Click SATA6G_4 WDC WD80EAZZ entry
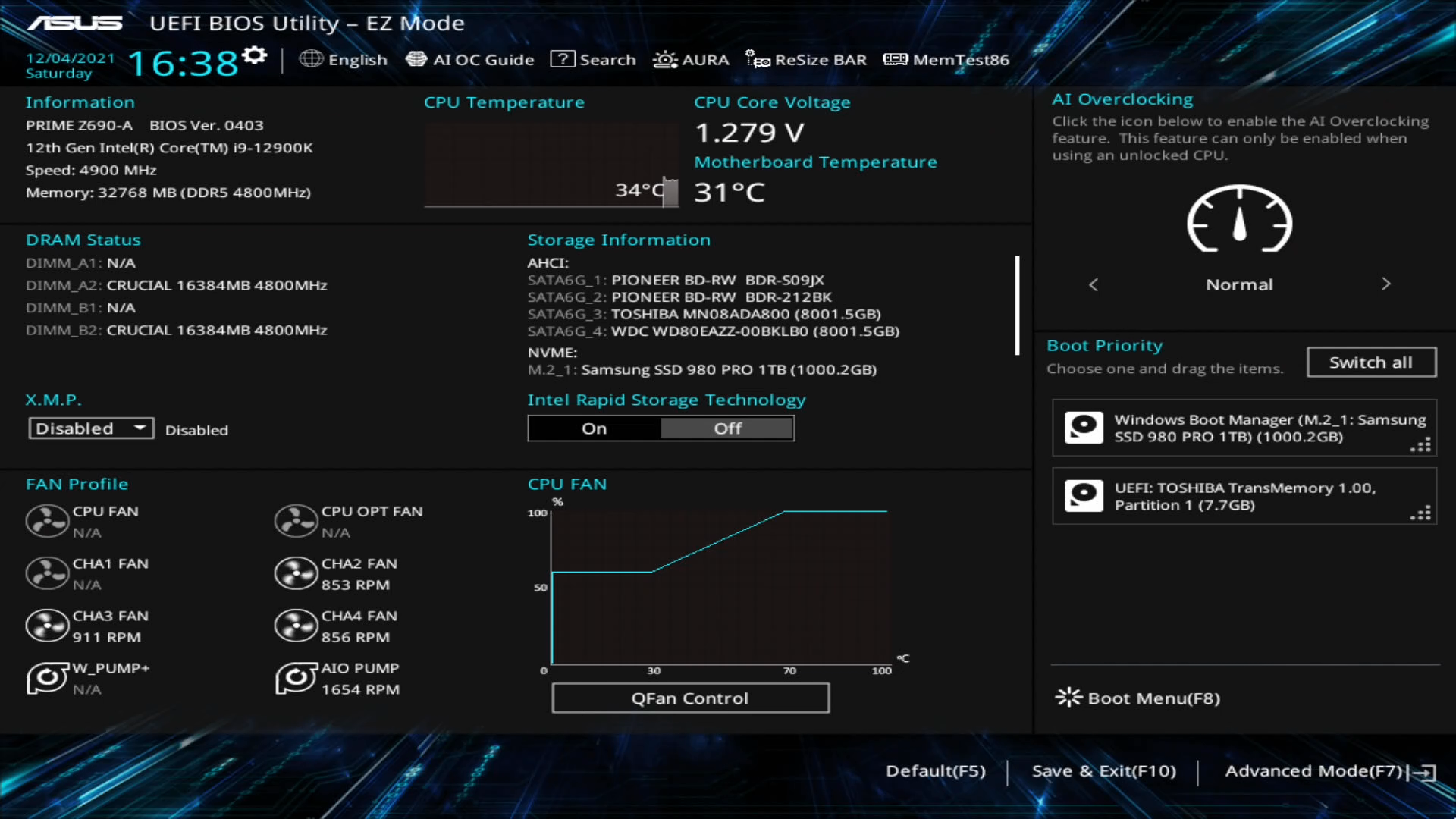 714,331
